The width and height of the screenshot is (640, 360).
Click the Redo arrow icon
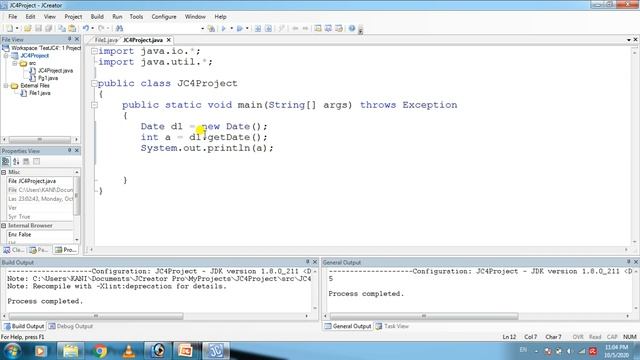click(x=101, y=28)
